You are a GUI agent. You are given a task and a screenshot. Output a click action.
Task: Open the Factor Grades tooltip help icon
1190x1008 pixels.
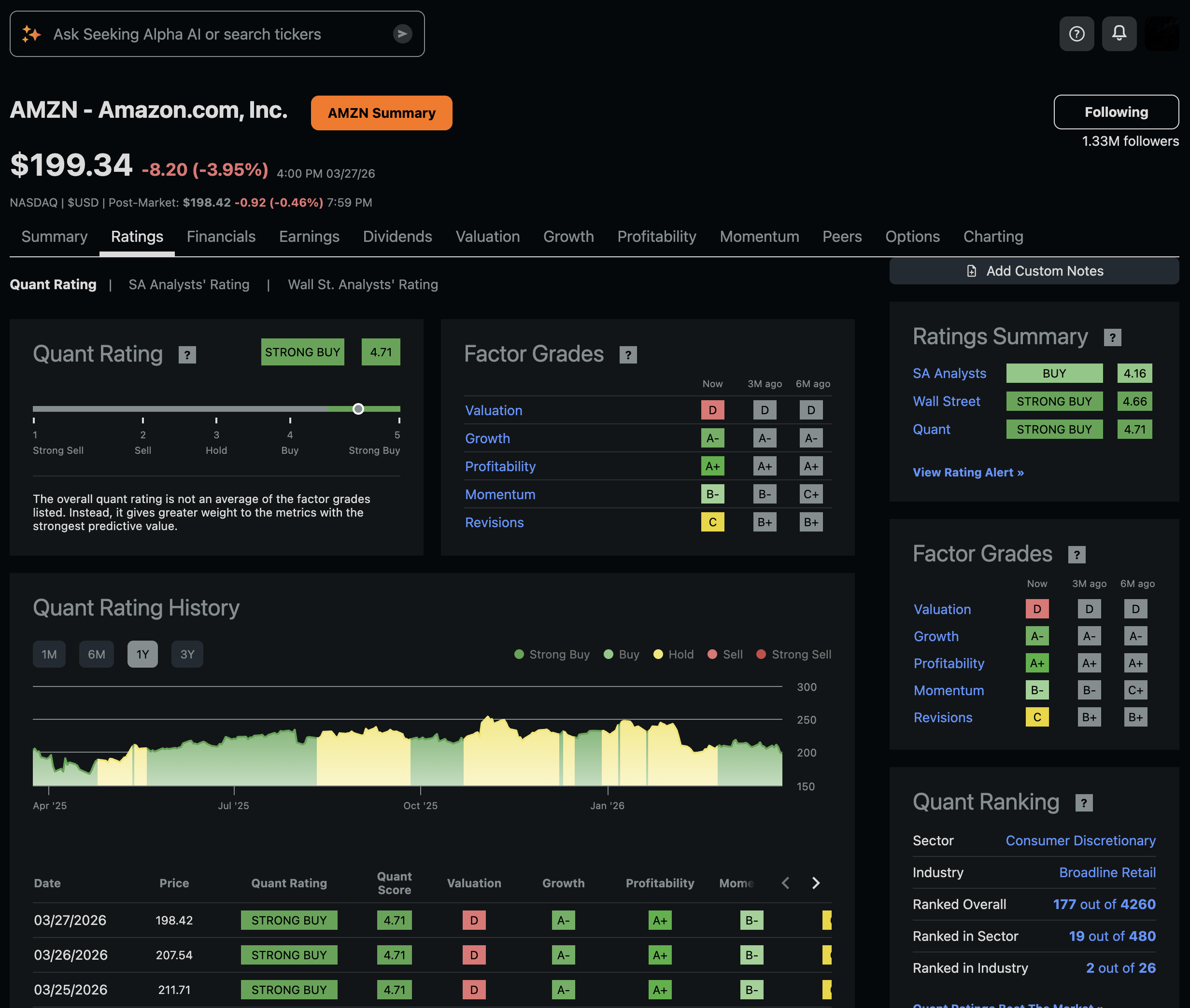point(628,355)
